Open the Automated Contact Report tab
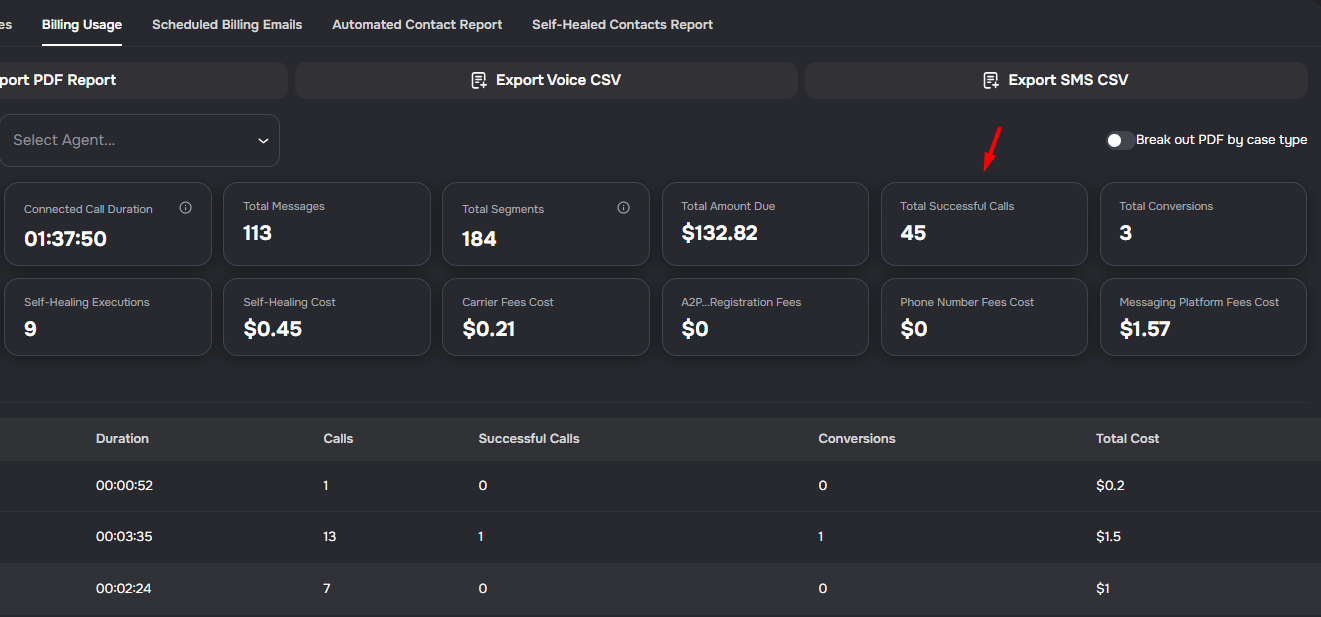 tap(417, 24)
